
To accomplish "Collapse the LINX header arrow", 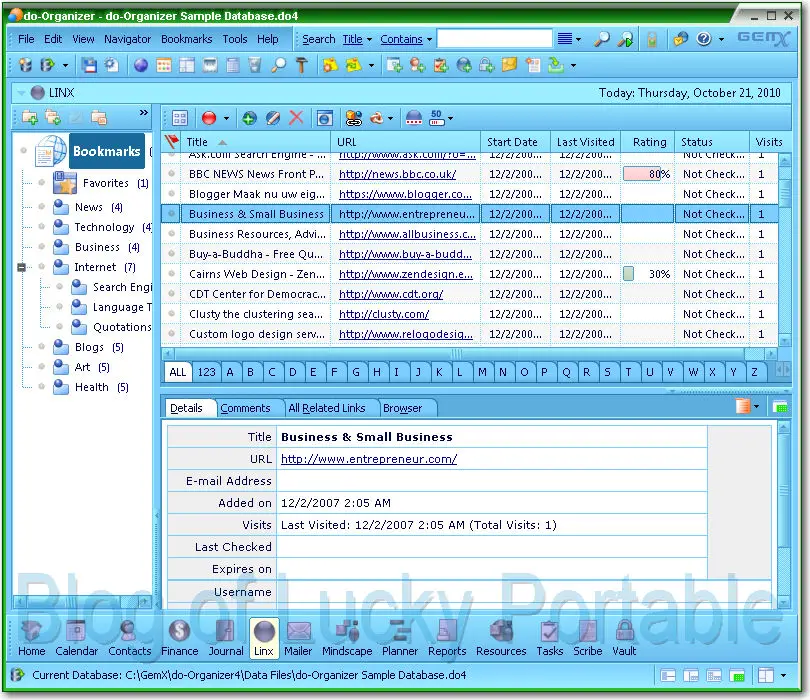I will click(x=21, y=93).
